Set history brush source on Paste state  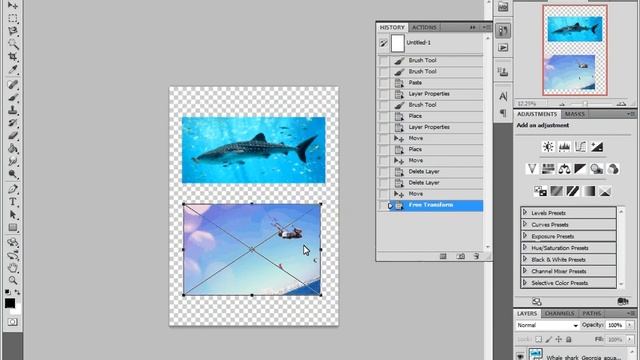pyautogui.click(x=384, y=83)
